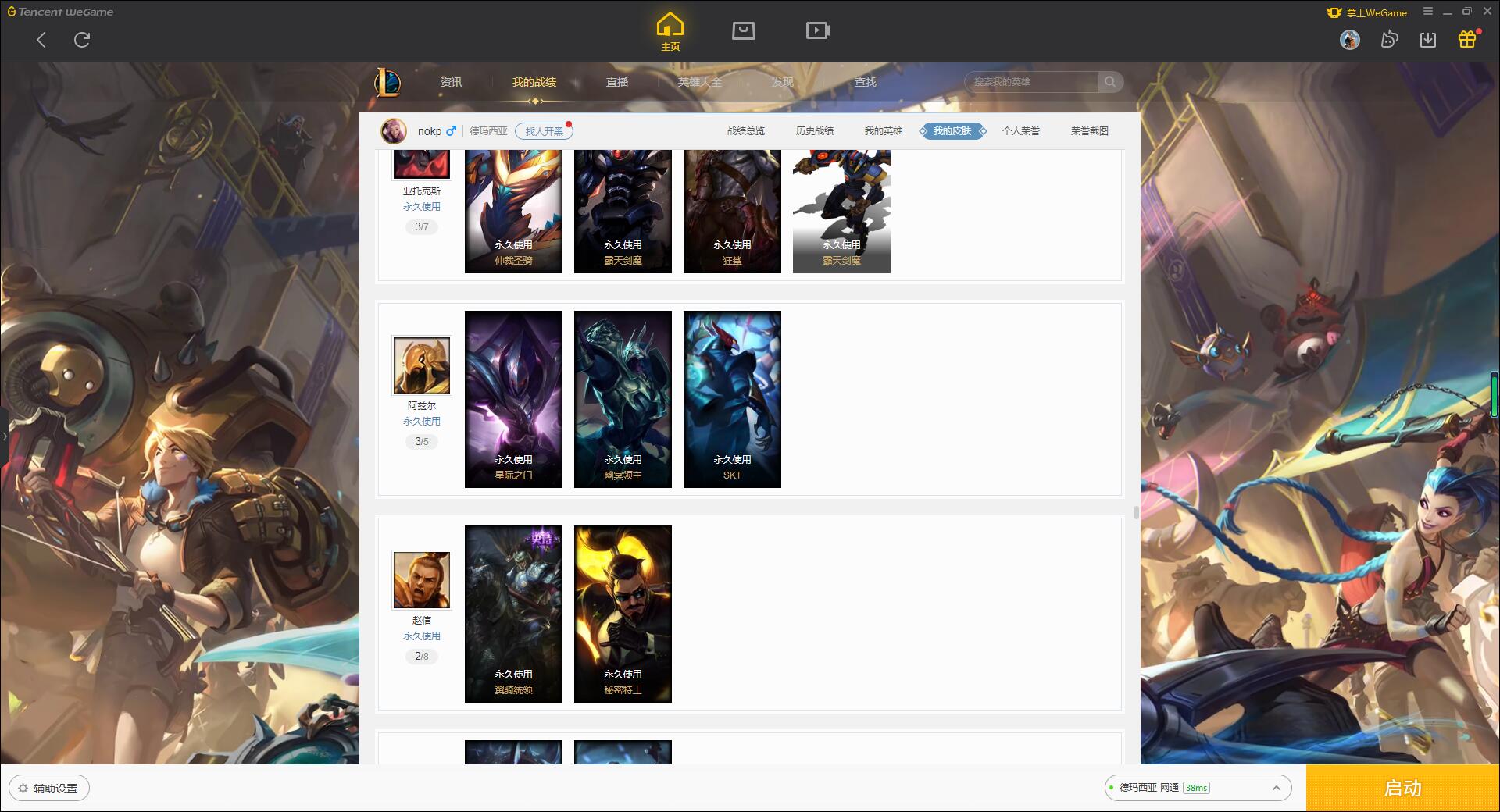Open the video live icon
1500x812 pixels.
(818, 30)
